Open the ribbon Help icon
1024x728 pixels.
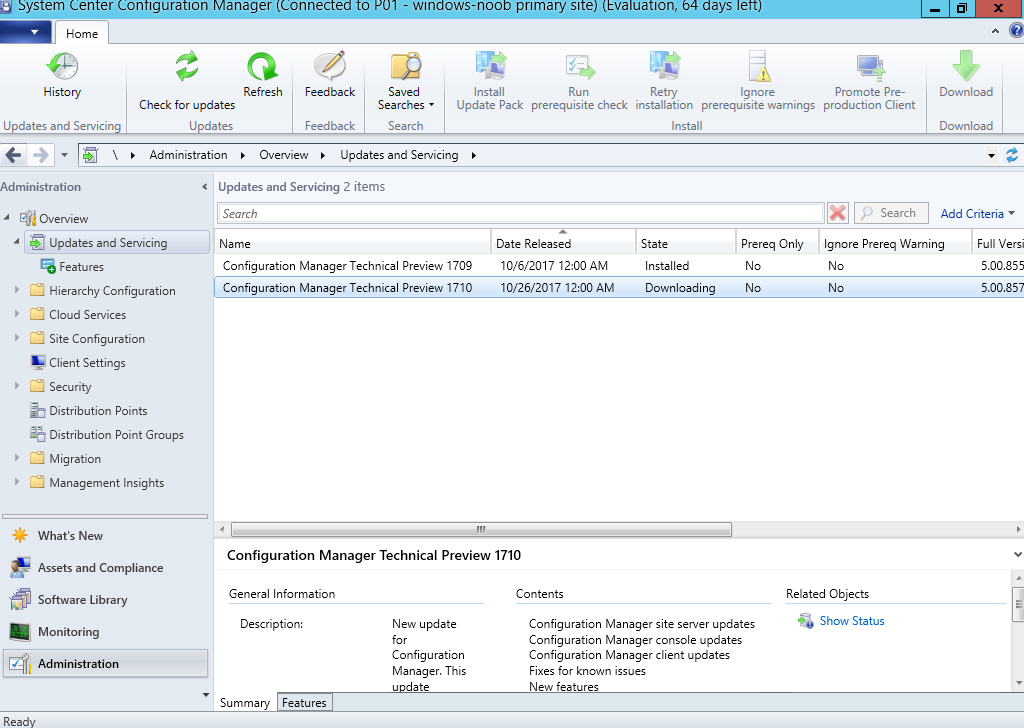click(1016, 31)
